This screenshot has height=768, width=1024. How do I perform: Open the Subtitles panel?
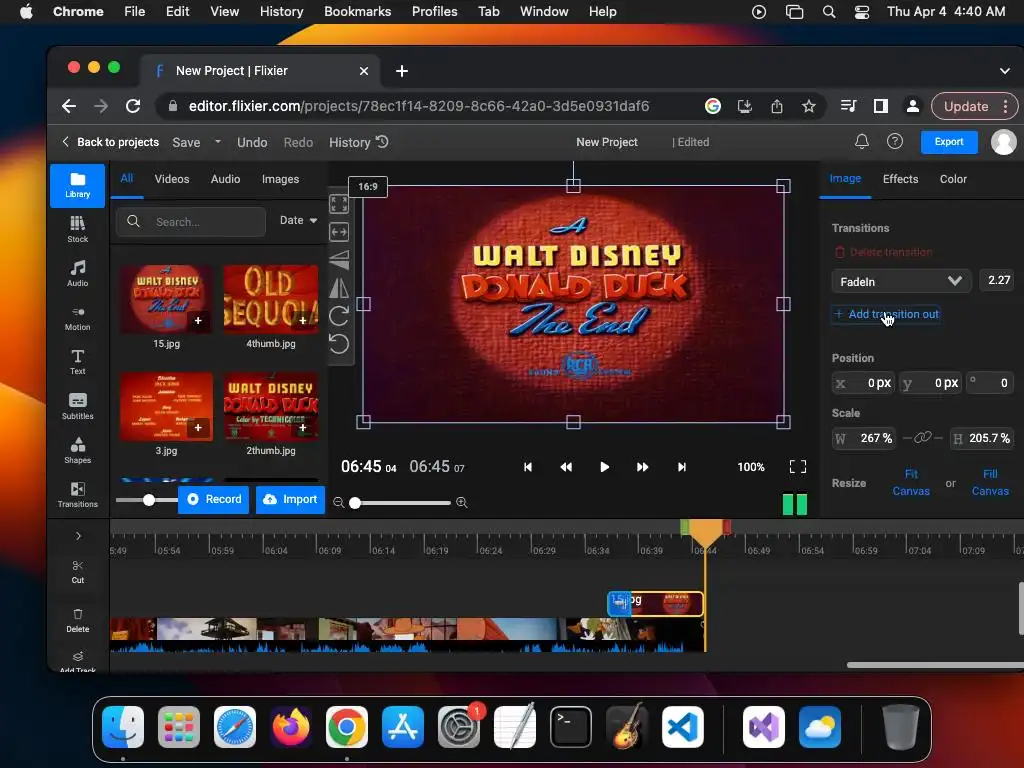(x=77, y=406)
